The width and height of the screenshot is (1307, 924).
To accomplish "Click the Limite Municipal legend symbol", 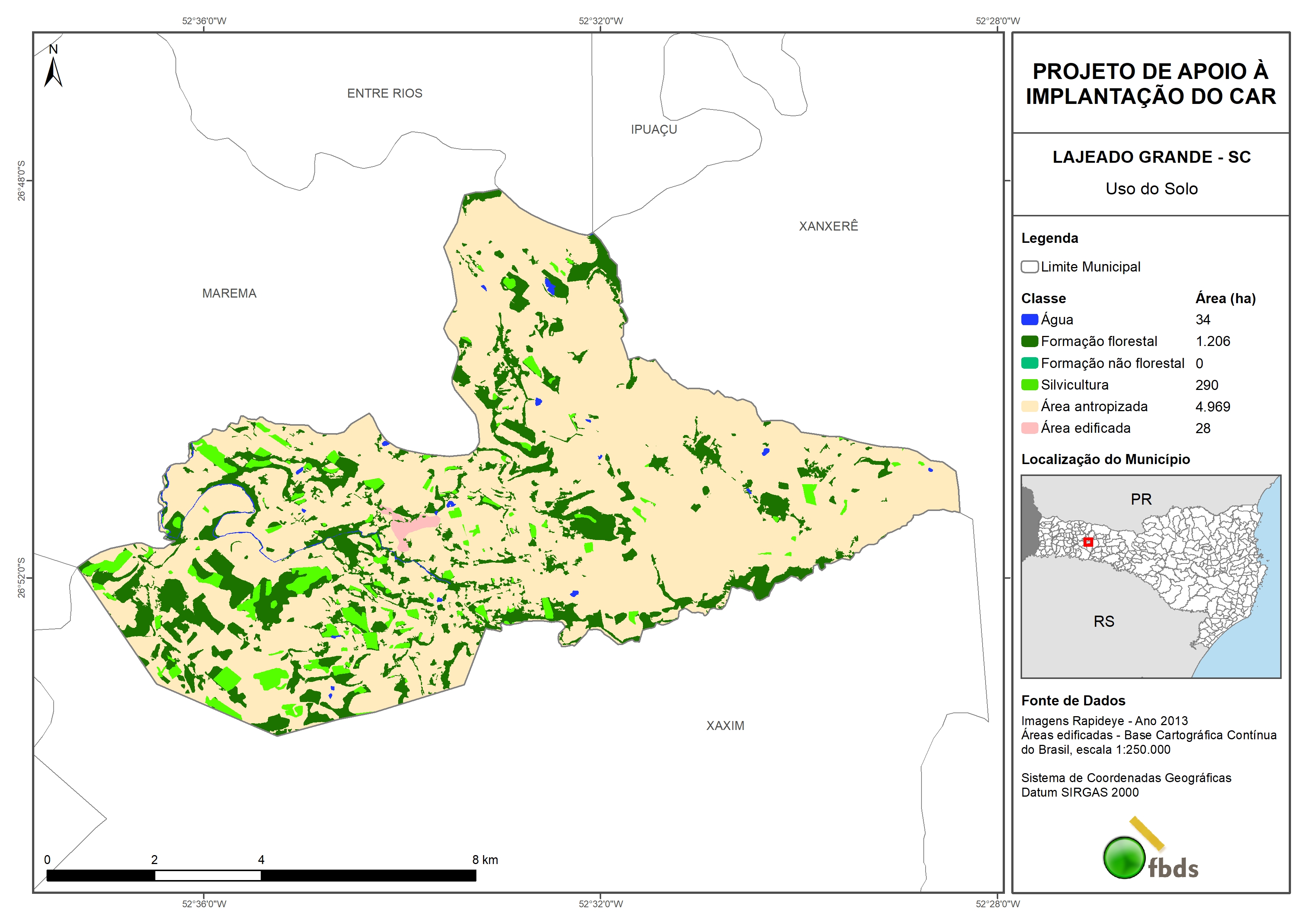I will 1029,267.
